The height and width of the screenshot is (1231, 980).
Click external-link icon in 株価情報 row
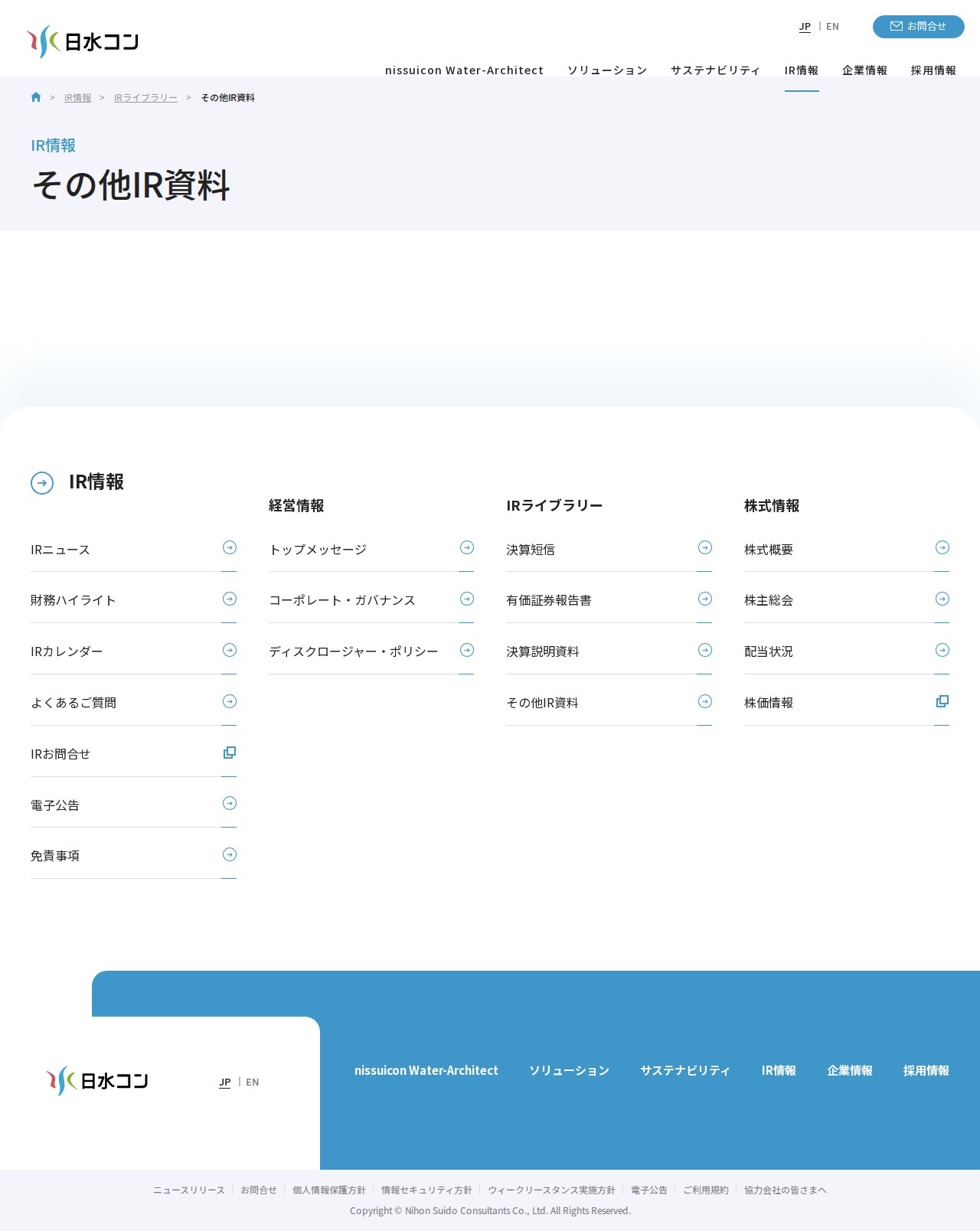pos(942,701)
